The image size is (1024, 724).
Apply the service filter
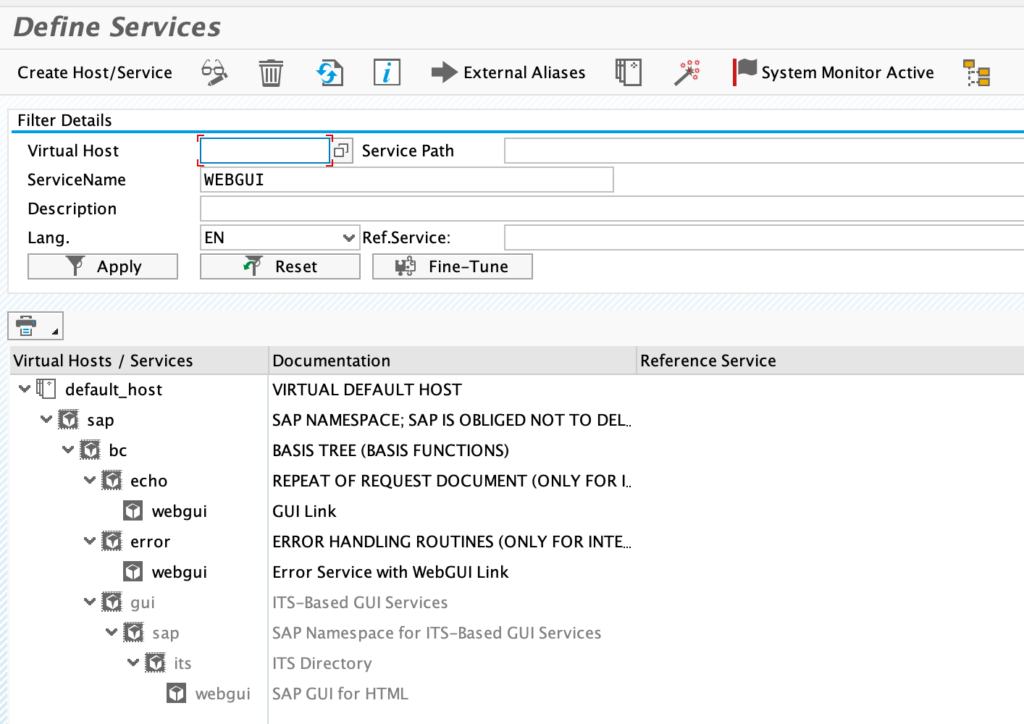tap(102, 266)
